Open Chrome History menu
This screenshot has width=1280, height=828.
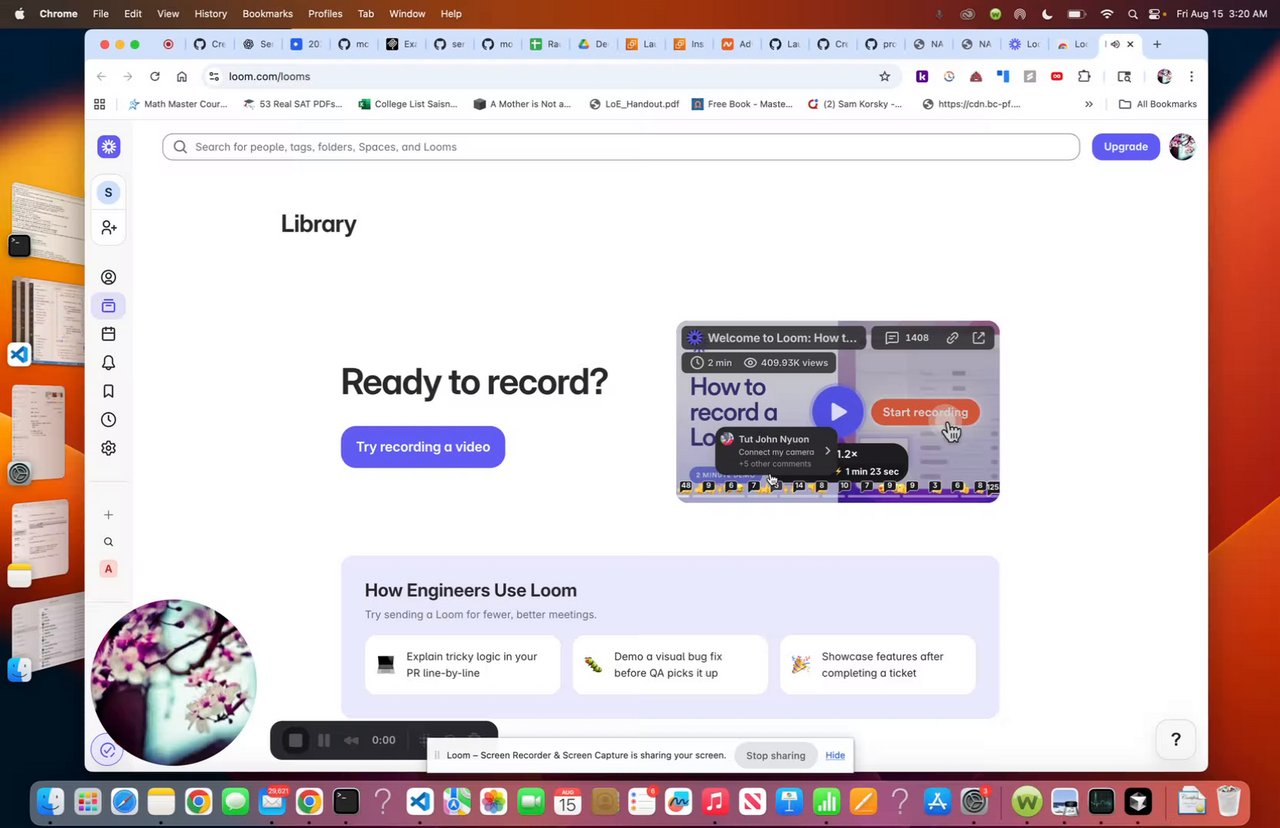(211, 14)
